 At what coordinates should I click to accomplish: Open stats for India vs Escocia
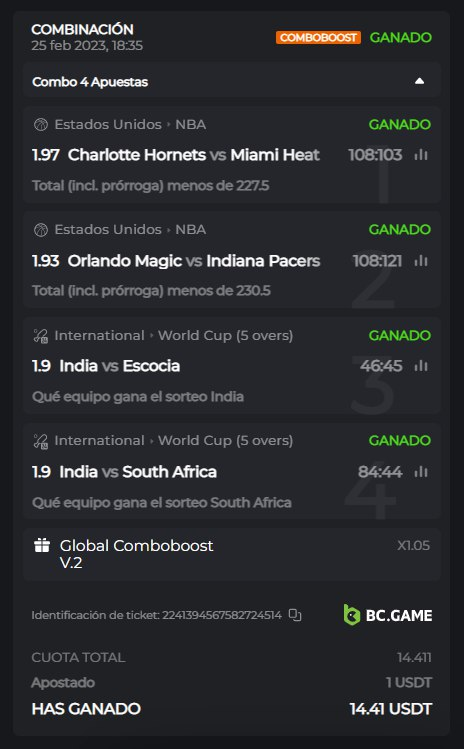pos(421,366)
